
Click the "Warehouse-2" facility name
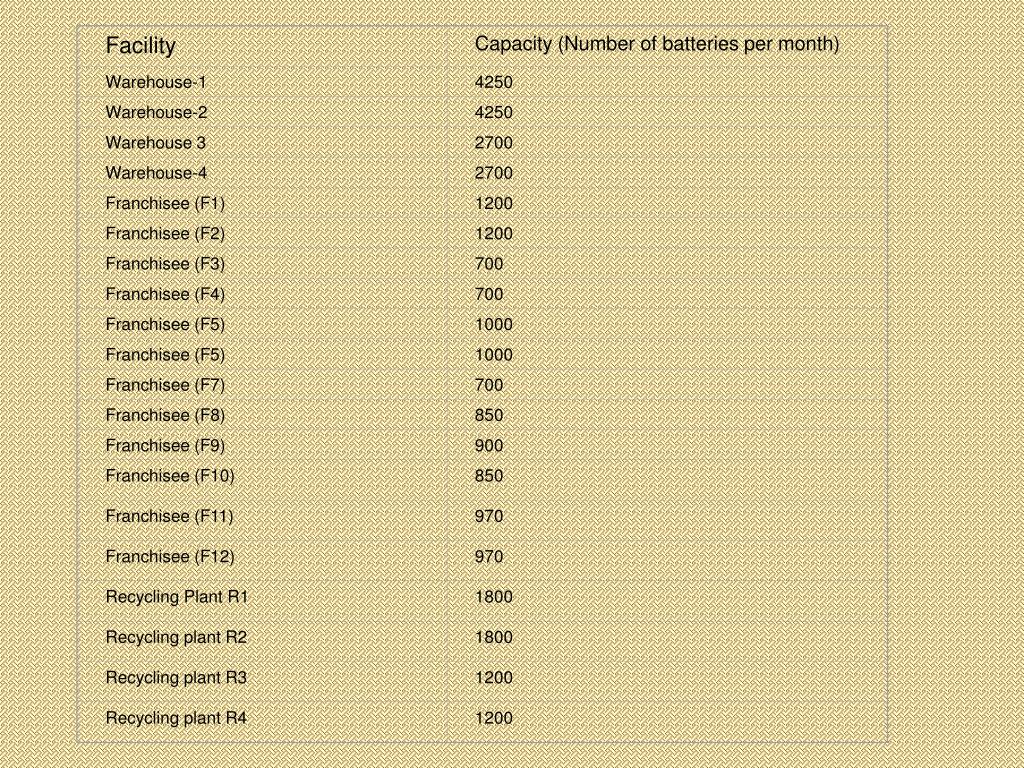click(156, 112)
